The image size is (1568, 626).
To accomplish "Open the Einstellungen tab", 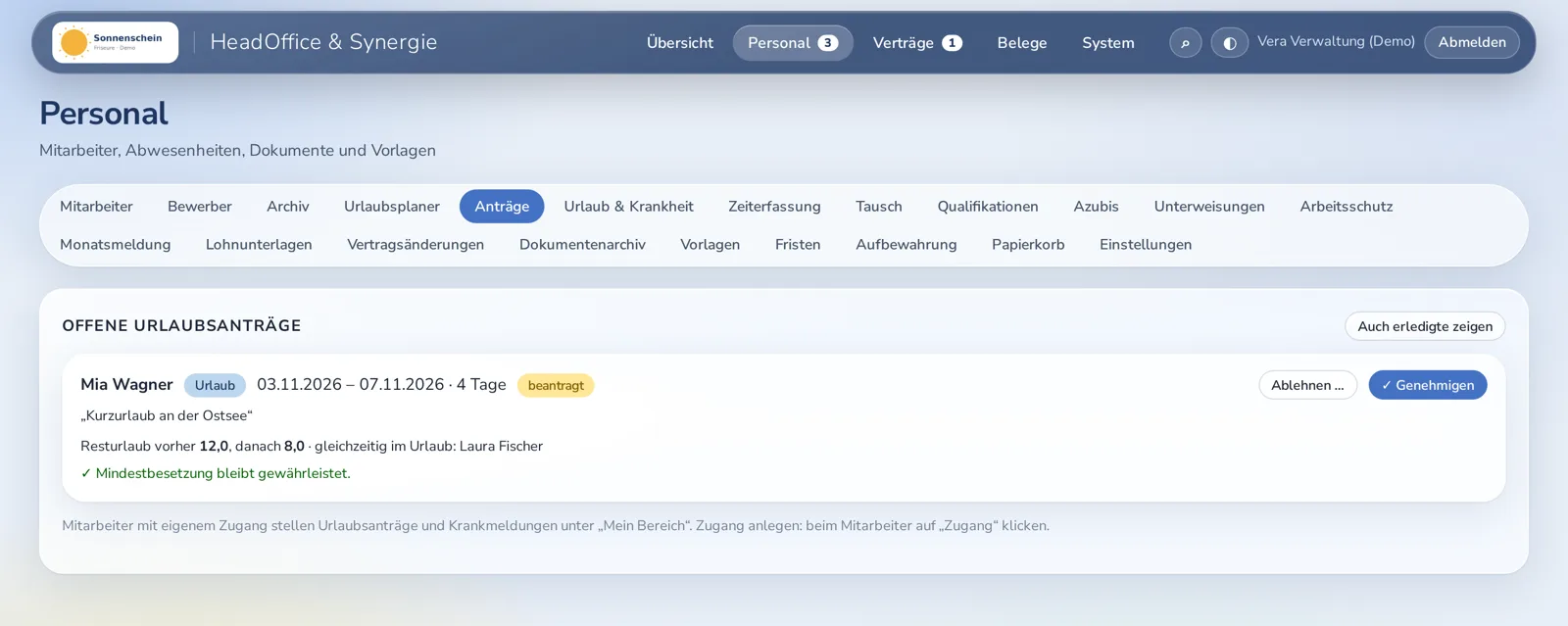I will [1146, 245].
